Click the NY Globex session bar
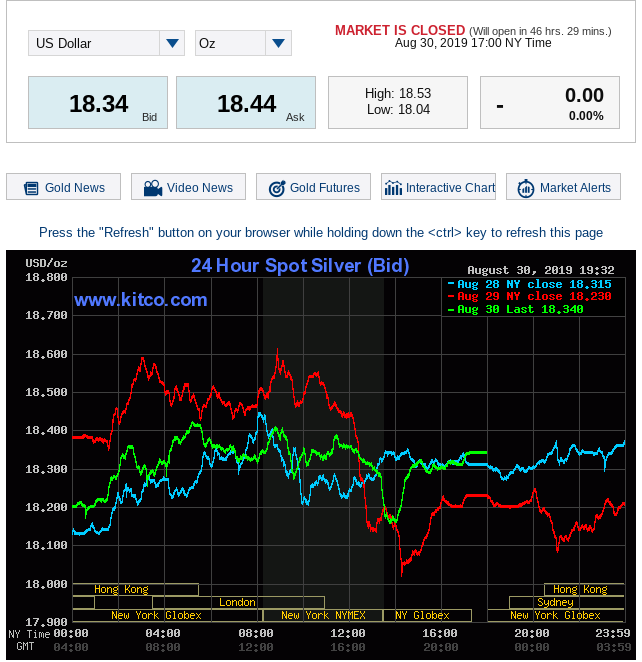Image resolution: width=642 pixels, height=662 pixels. point(427,615)
